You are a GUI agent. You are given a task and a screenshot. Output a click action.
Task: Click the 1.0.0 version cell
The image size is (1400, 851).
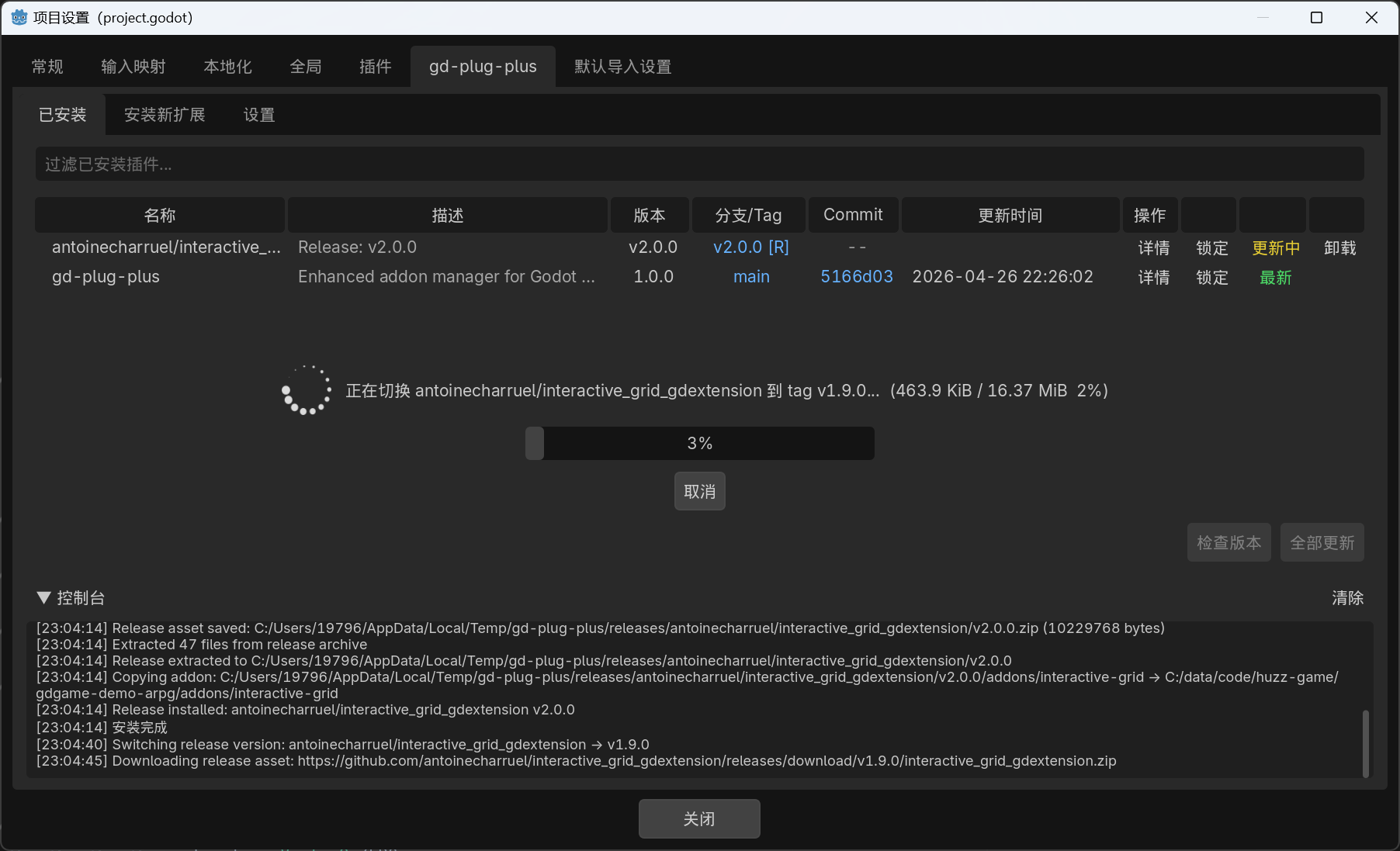[653, 277]
